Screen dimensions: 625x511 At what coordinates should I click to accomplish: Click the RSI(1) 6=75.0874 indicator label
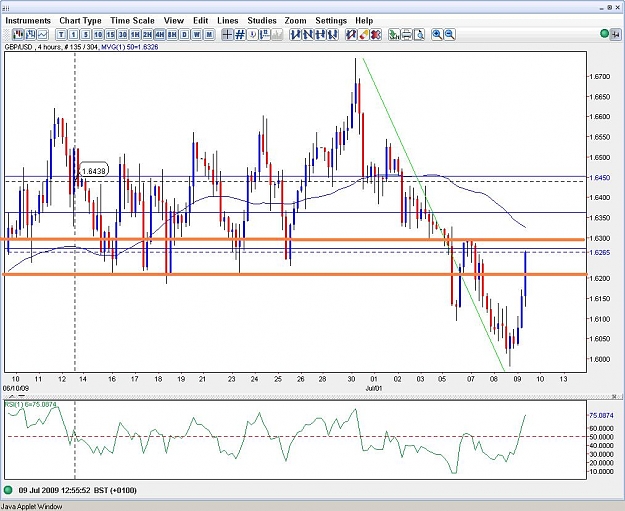pyautogui.click(x=31, y=405)
